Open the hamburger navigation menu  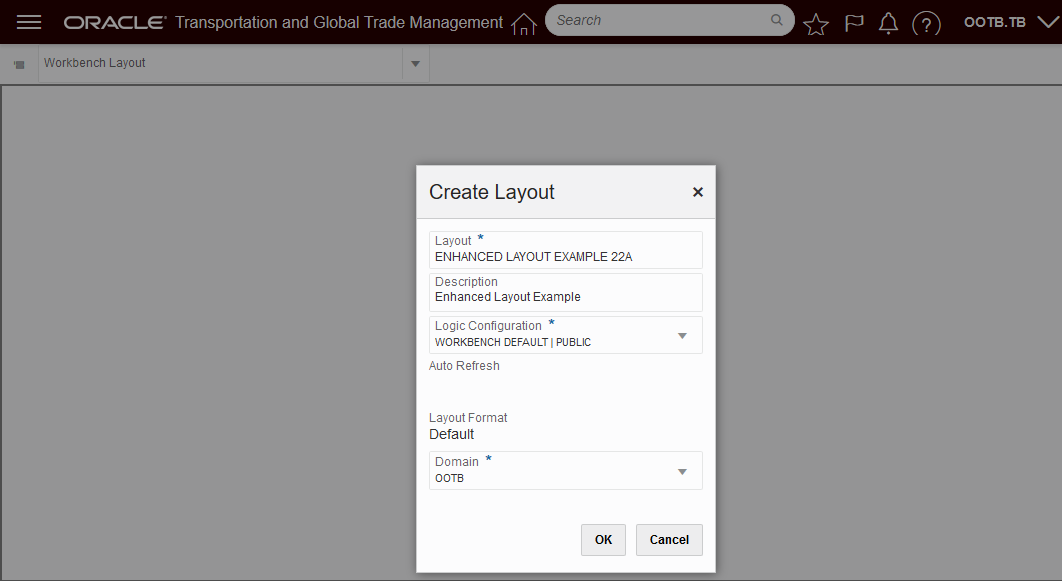tap(29, 22)
